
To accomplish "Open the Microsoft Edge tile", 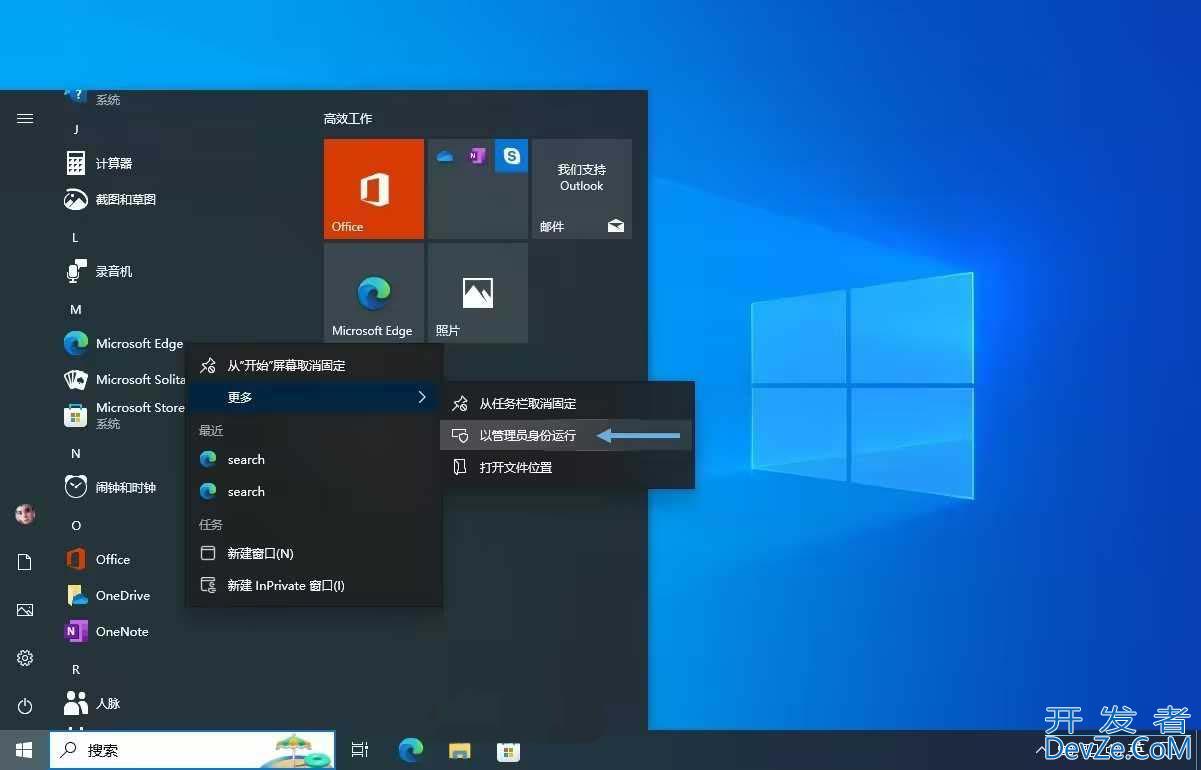I will pos(374,293).
